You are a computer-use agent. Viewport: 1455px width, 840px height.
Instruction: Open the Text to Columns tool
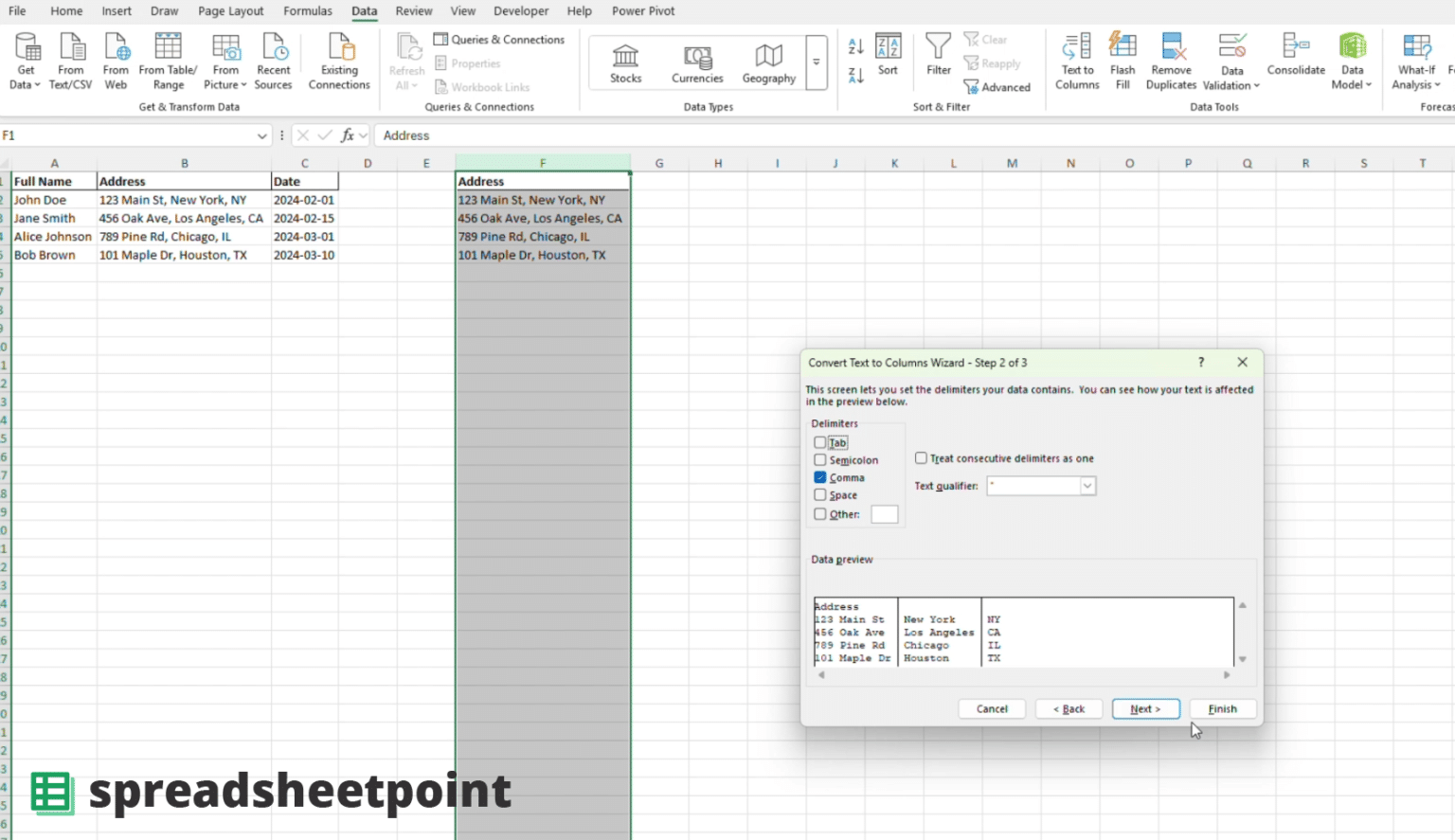[x=1076, y=60]
